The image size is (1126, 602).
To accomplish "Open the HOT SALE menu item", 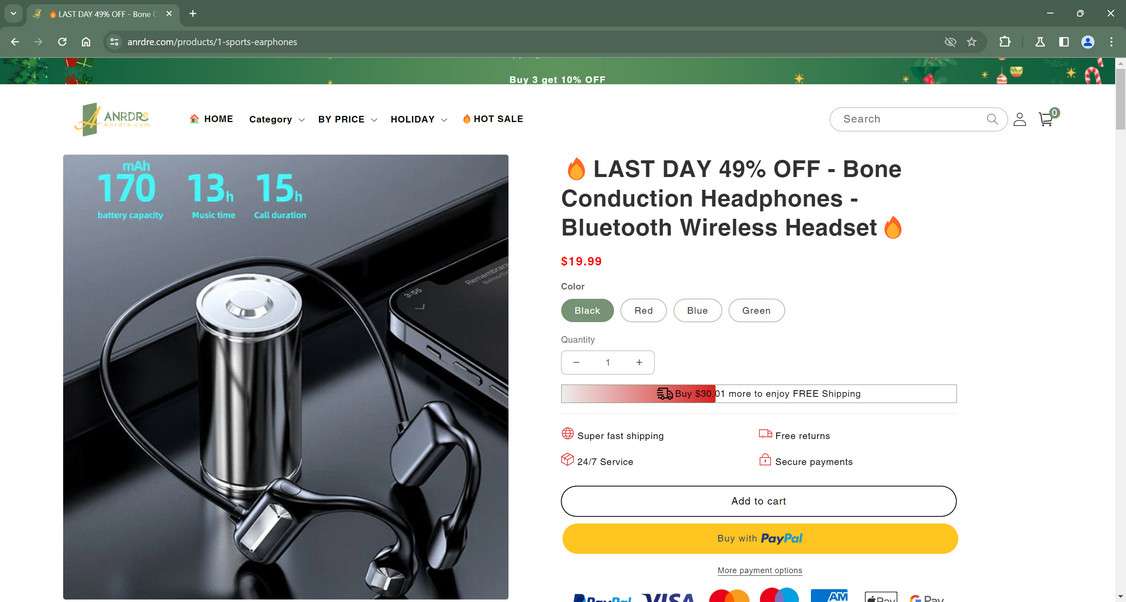I will 493,119.
